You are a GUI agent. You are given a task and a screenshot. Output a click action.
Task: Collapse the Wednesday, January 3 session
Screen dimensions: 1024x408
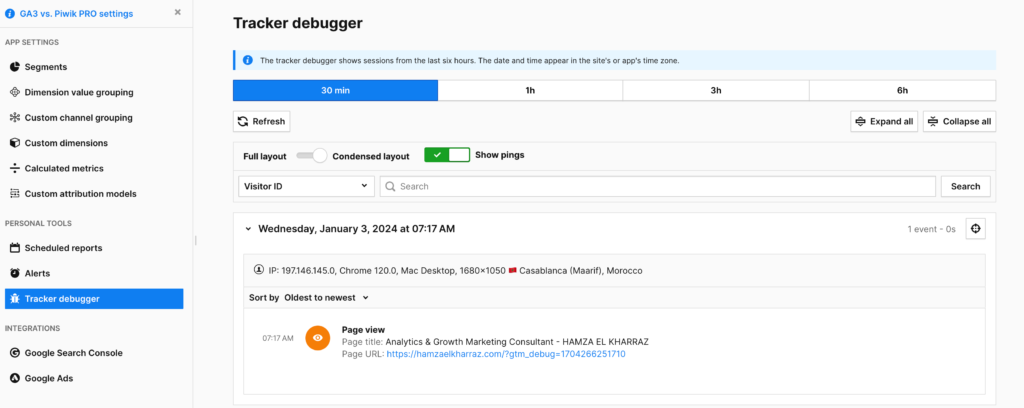[x=248, y=229]
